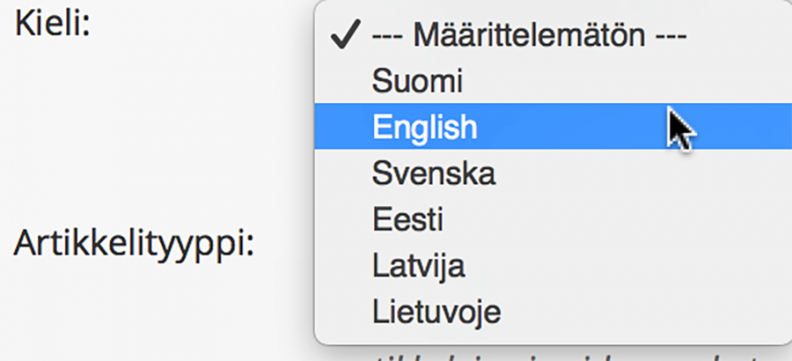Viewport: 792px width, 361px height.
Task: Select the Eesti option
Action: pos(553,219)
